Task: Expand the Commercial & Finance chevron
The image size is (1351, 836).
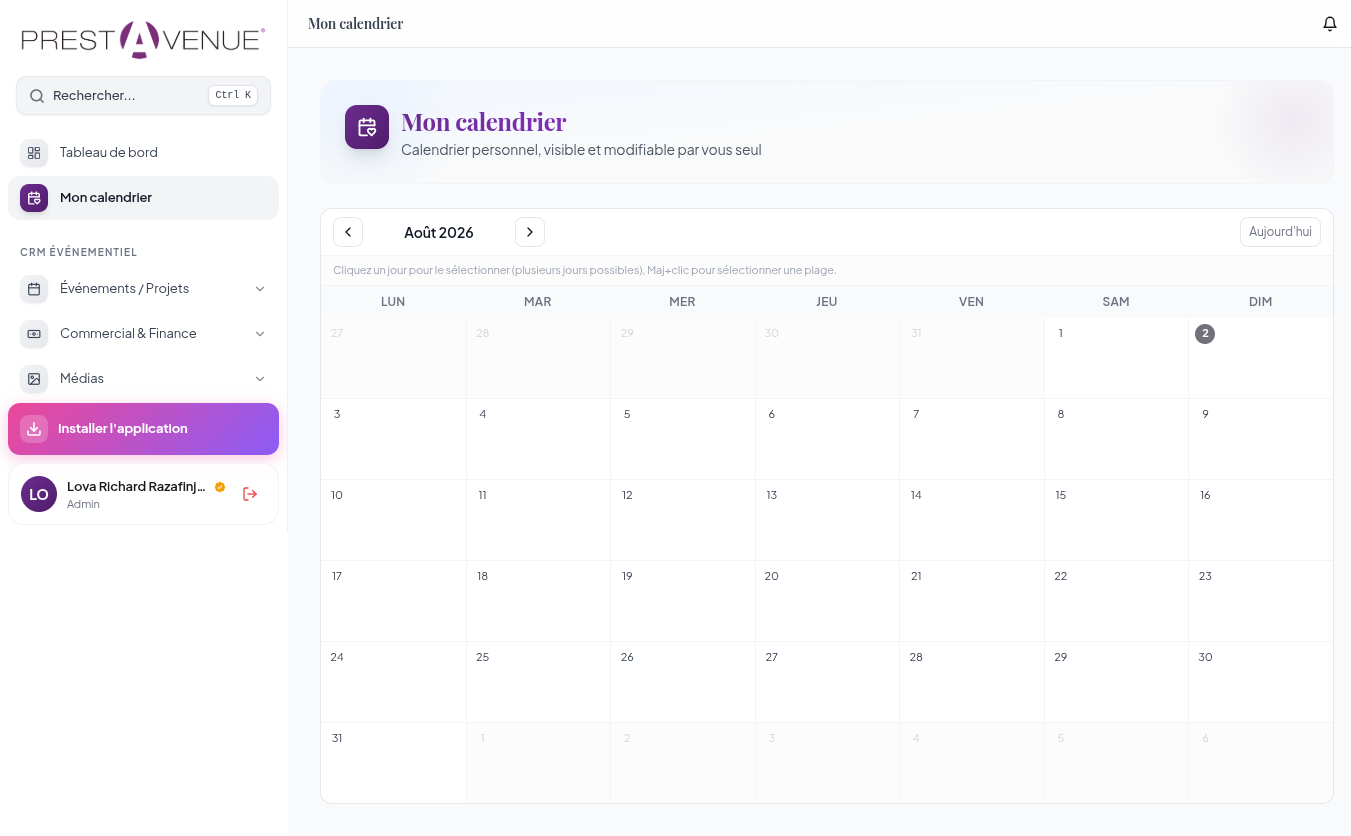Action: [260, 334]
